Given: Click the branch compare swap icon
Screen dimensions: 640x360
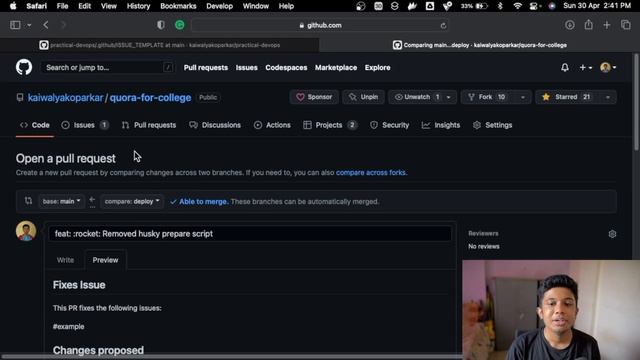Looking at the screenshot, I should pos(28,201).
